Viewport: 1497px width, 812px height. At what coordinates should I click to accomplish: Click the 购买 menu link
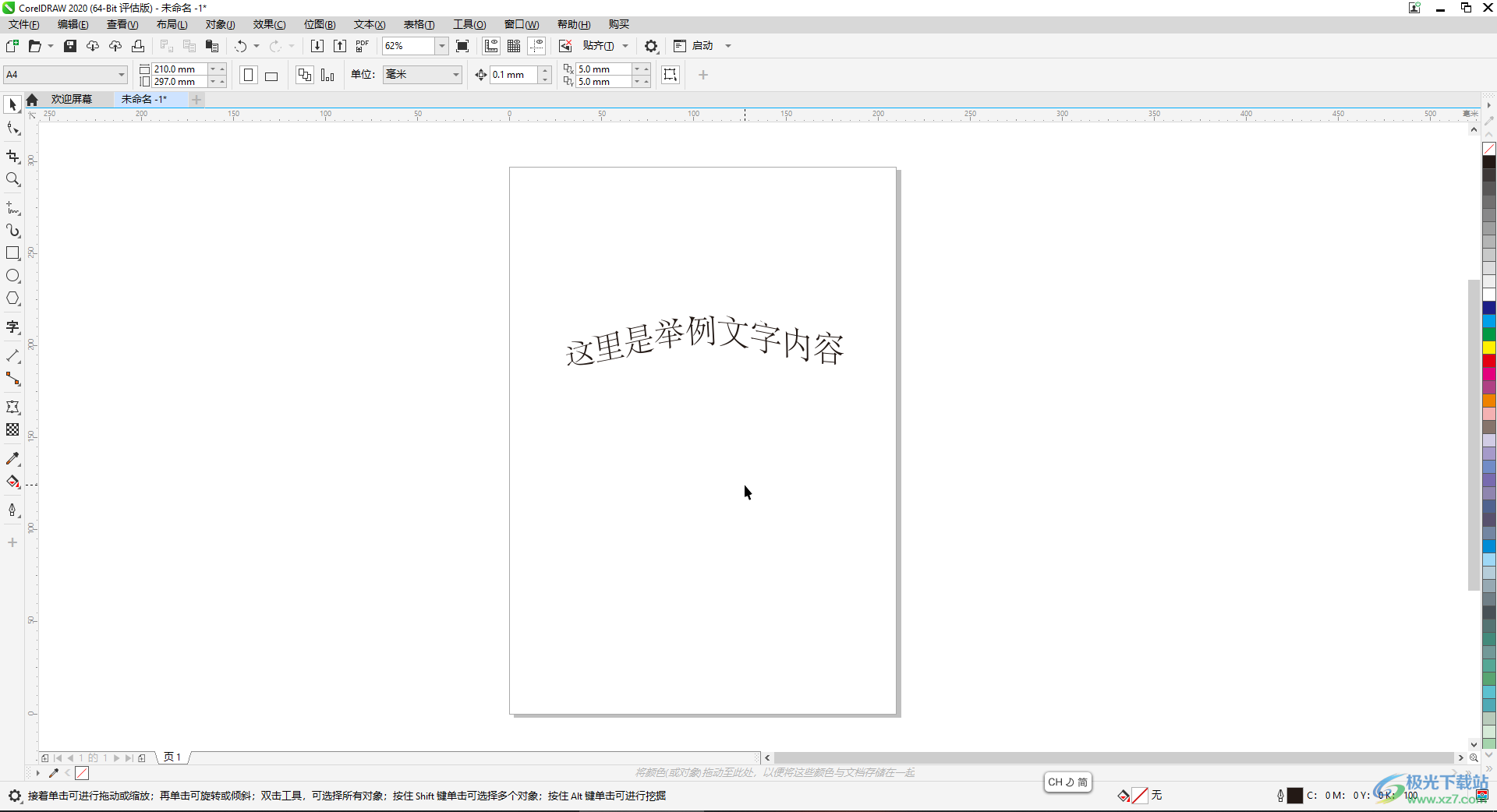[x=619, y=24]
